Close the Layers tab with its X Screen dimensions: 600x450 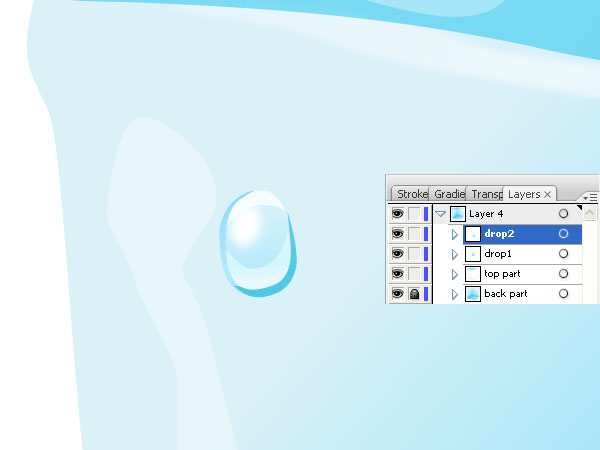548,194
